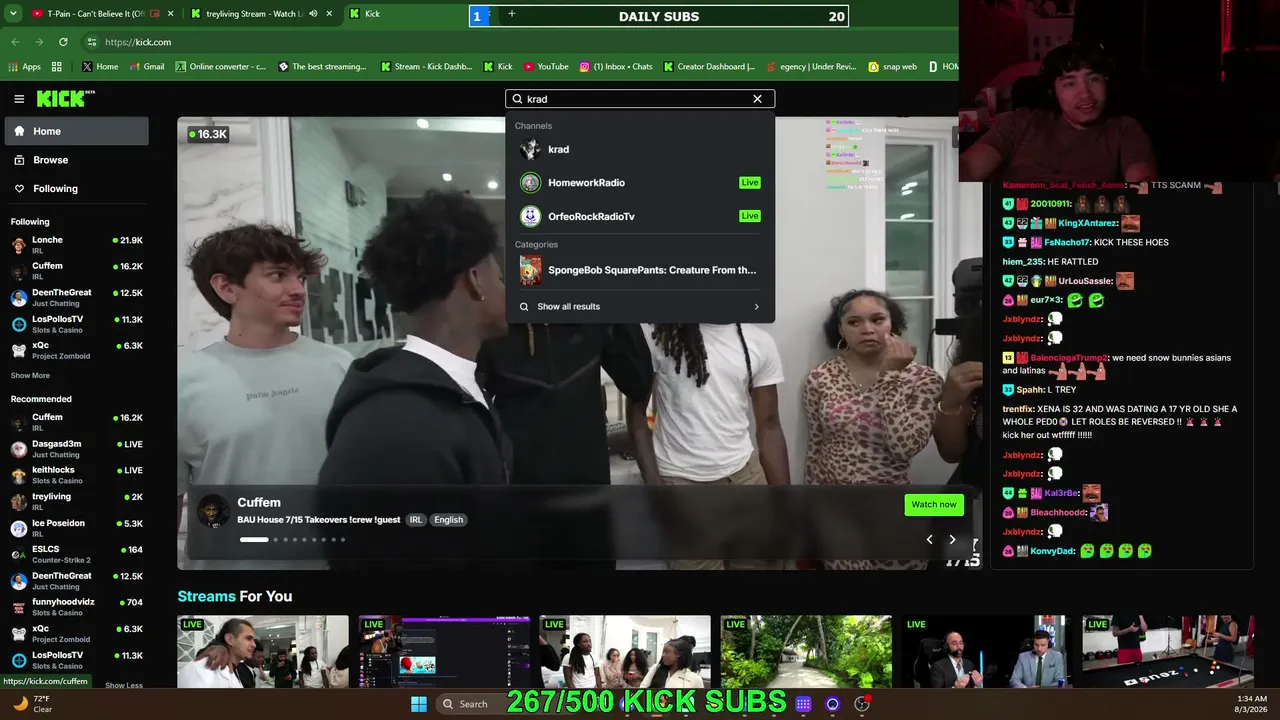Open Dasgasd3m in the Recommended list
The width and height of the screenshot is (1280, 720).
point(76,448)
